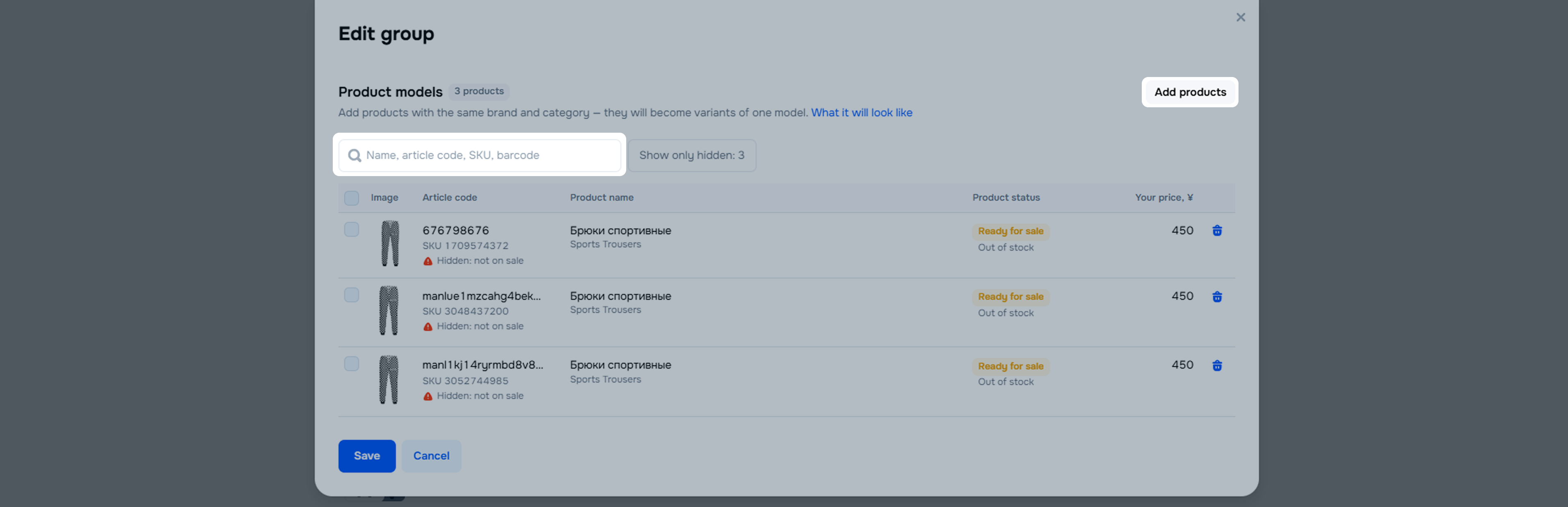Check the manl1kj14ryrmbd8v8 product row
This screenshot has height=507, width=1568.
tap(351, 364)
